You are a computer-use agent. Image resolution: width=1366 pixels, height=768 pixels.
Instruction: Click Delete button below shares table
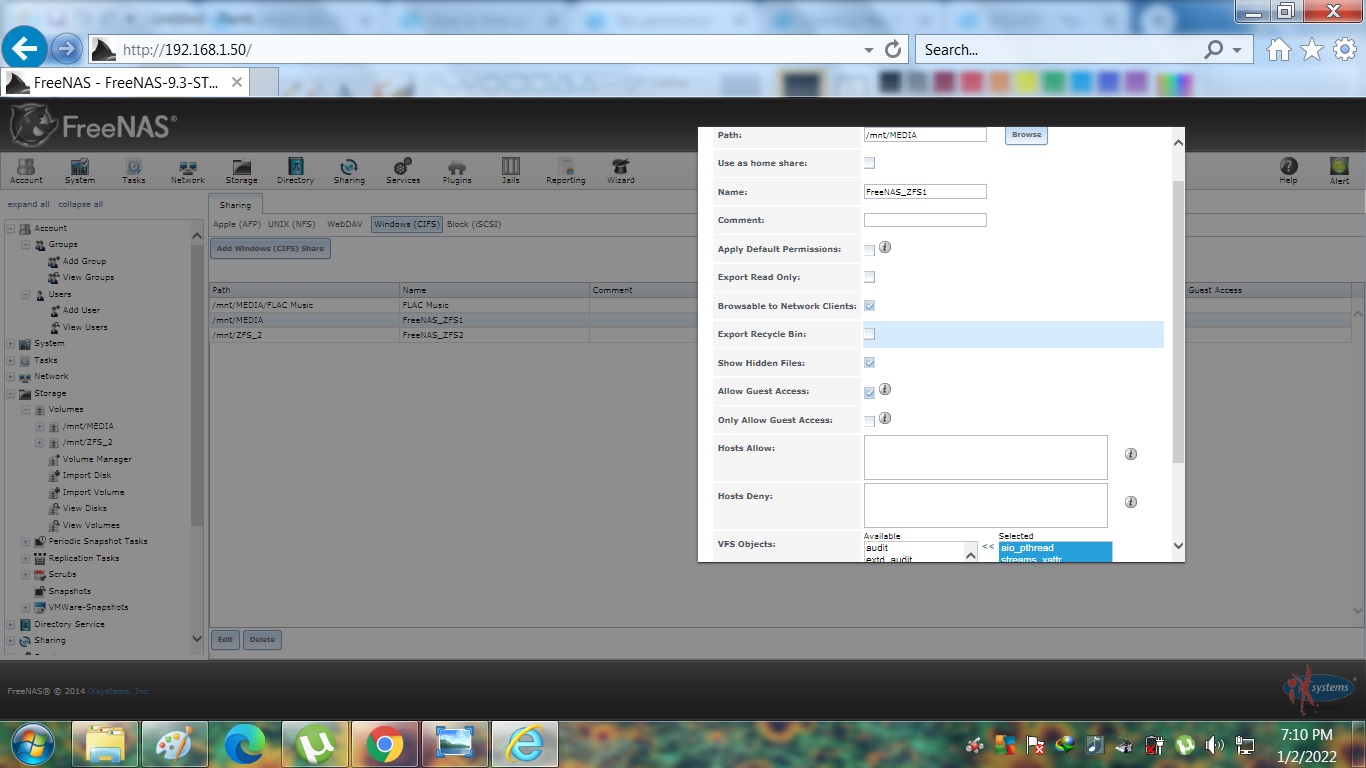[262, 640]
